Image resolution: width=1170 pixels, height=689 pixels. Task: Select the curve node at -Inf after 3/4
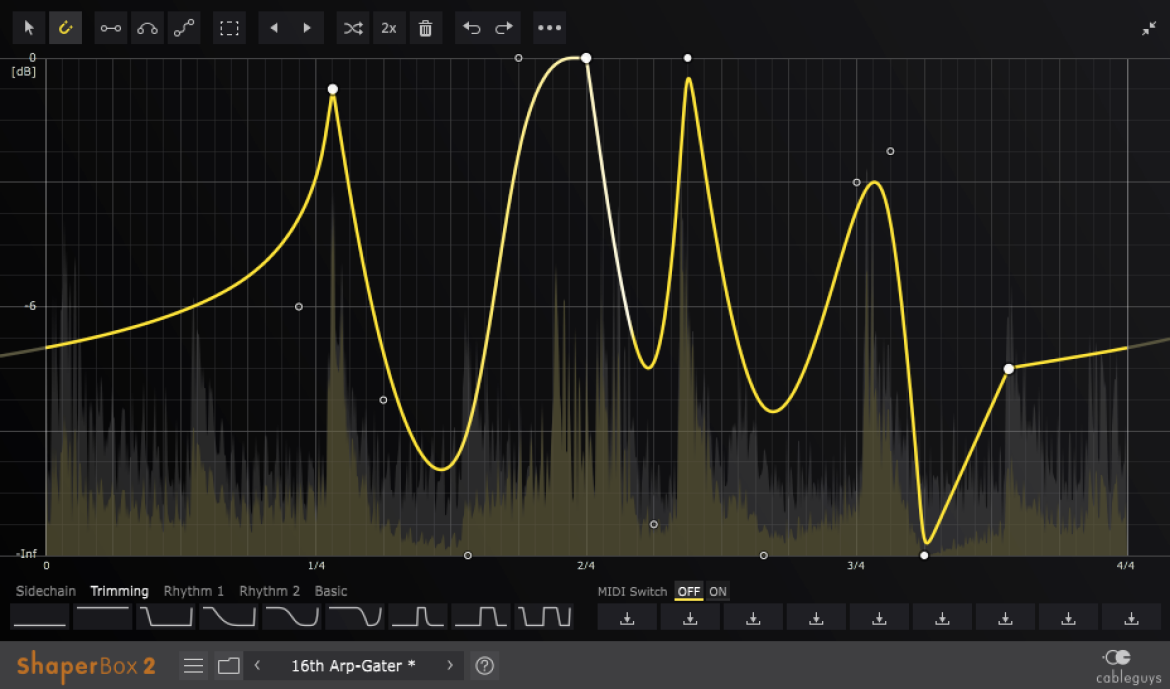[925, 555]
